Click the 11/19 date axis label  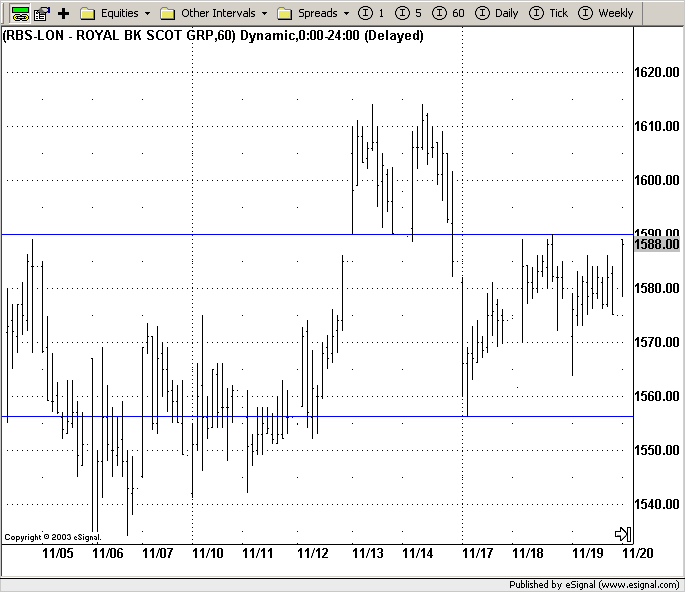click(588, 554)
